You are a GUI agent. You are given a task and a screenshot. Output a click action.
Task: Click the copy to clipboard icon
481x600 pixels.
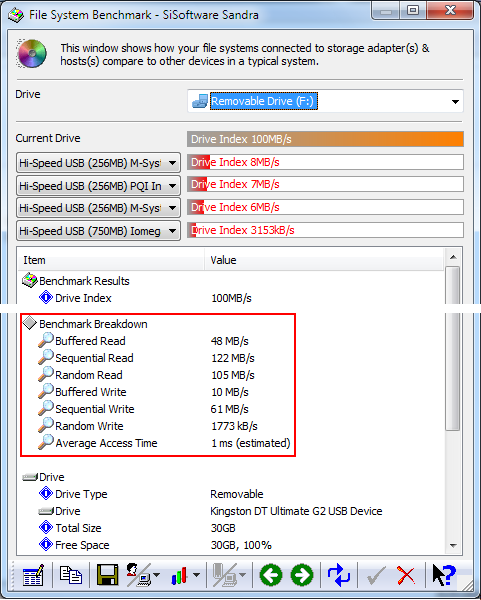click(71, 575)
